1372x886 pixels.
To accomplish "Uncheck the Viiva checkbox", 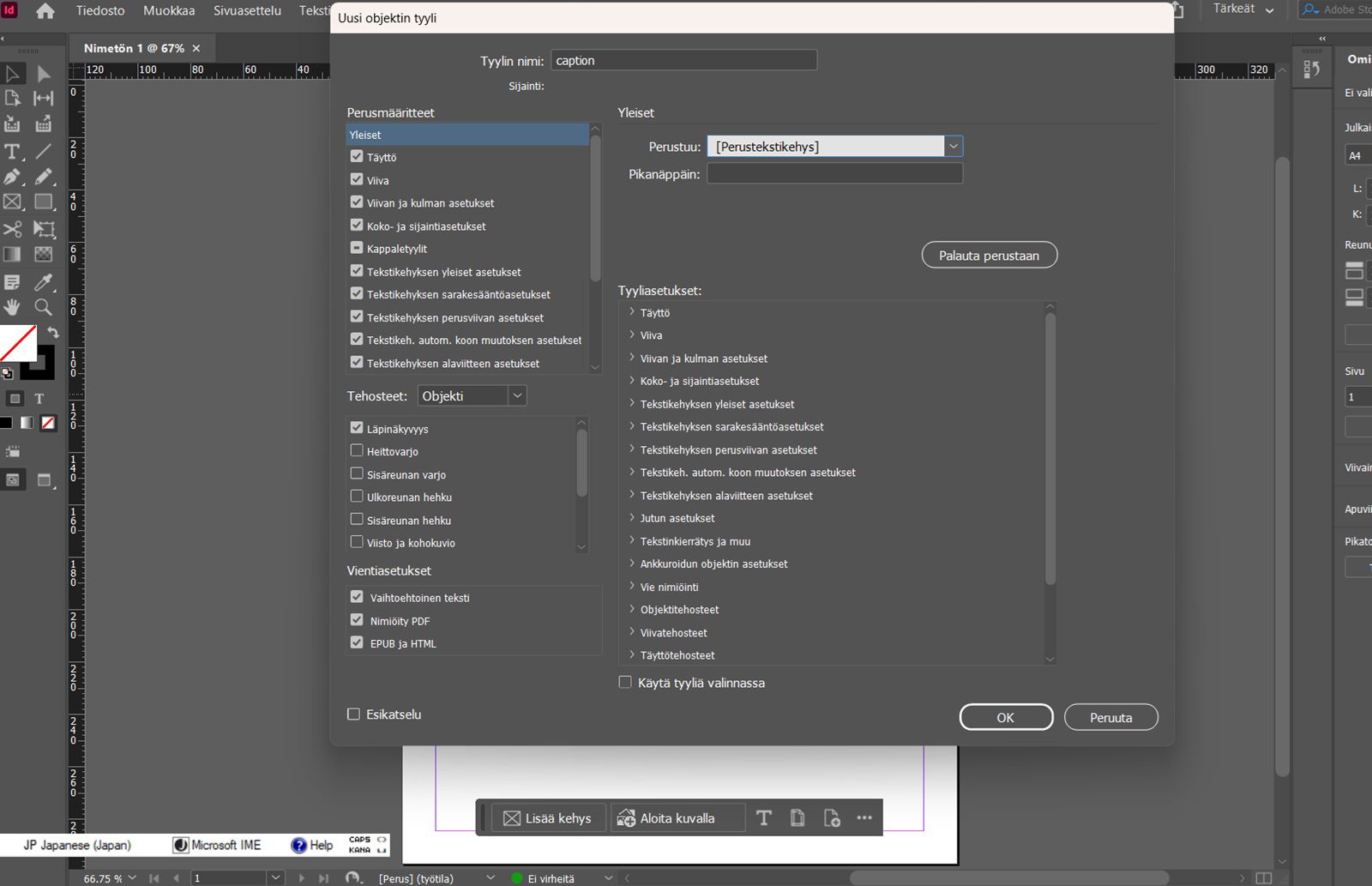I will (x=357, y=180).
